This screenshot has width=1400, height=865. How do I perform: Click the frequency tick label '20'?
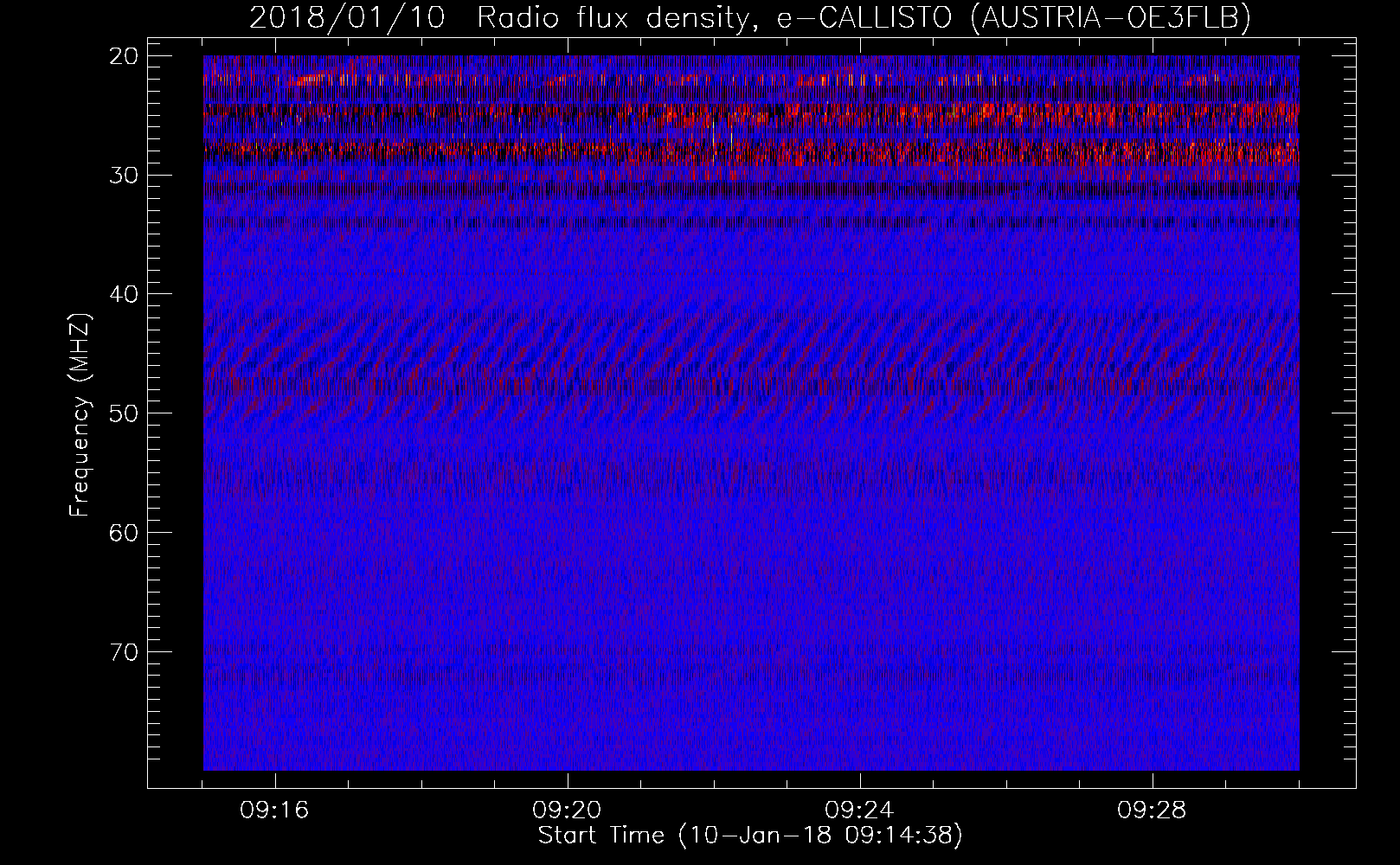pos(125,56)
